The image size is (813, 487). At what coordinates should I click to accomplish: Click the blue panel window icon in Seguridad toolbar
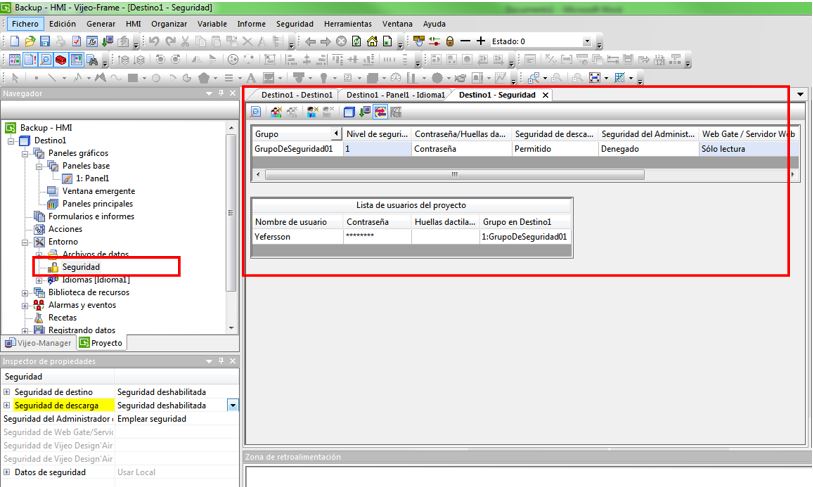[x=349, y=112]
